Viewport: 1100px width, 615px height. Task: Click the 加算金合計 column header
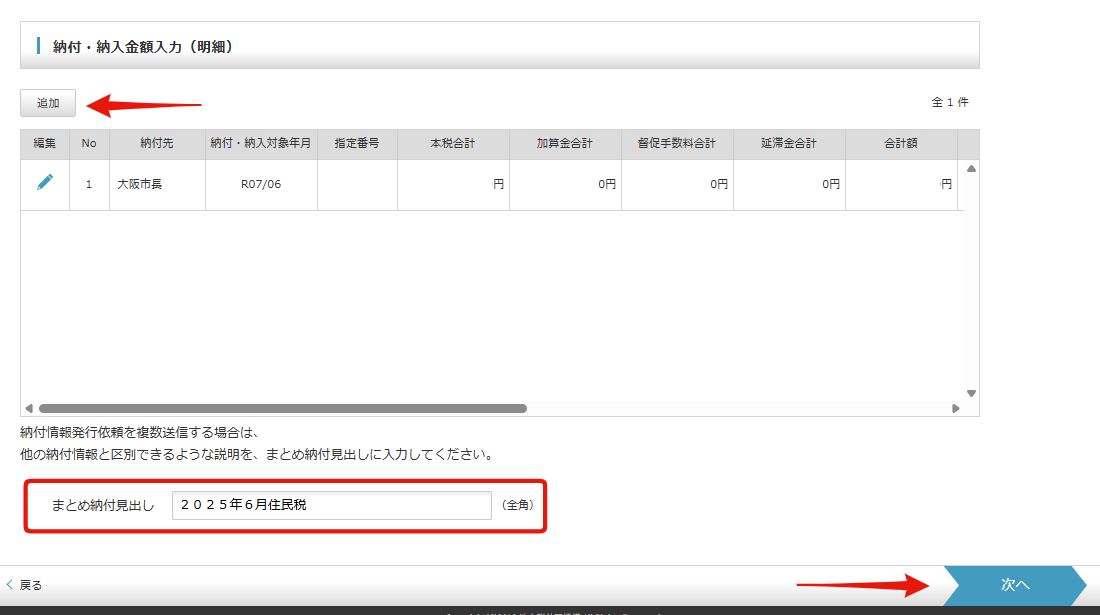(565, 143)
